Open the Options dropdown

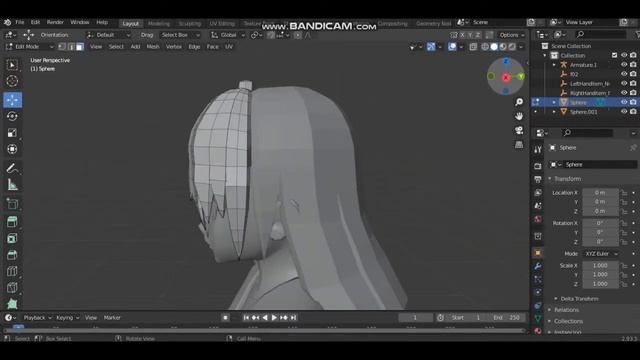click(512, 35)
